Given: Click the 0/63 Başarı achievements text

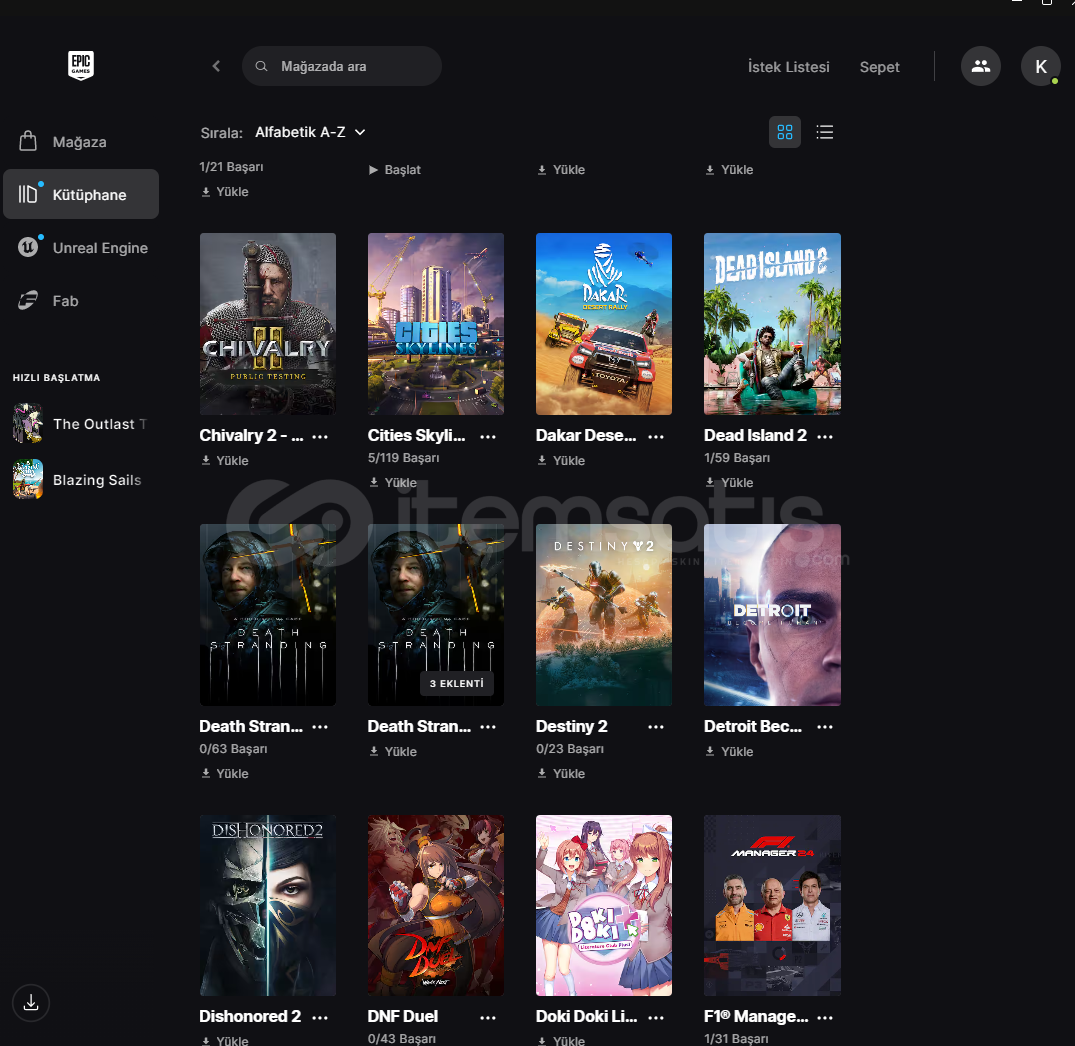Looking at the screenshot, I should point(233,749).
